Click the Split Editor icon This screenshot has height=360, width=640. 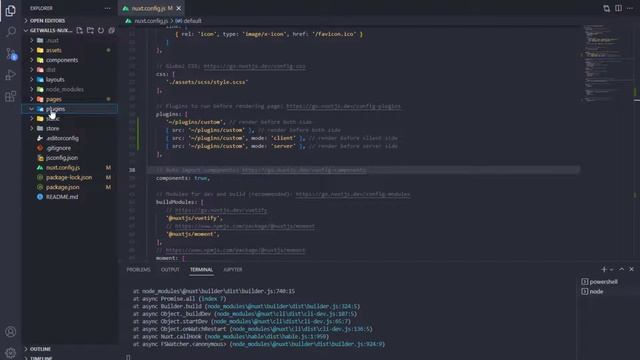pos(618,8)
